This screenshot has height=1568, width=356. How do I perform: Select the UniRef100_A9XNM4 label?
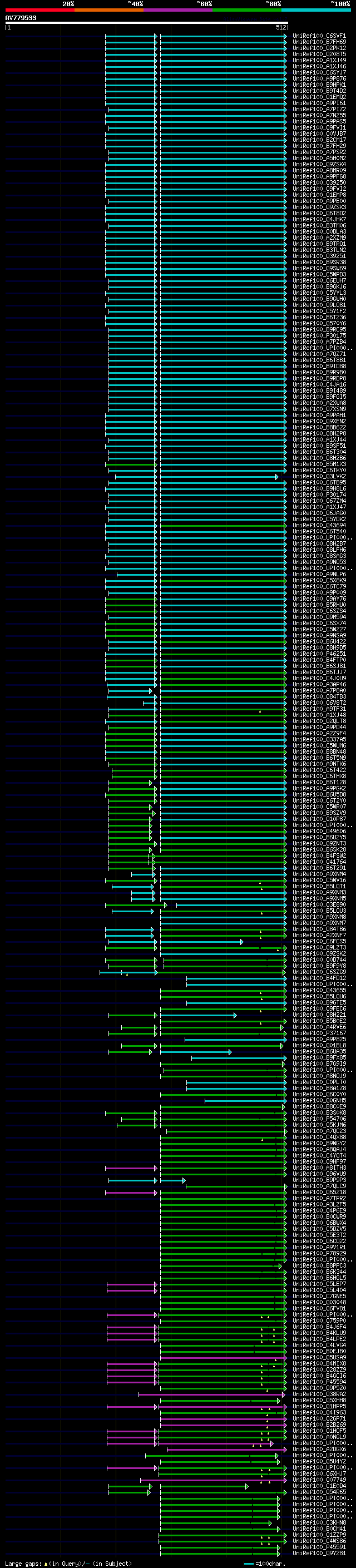point(319,874)
